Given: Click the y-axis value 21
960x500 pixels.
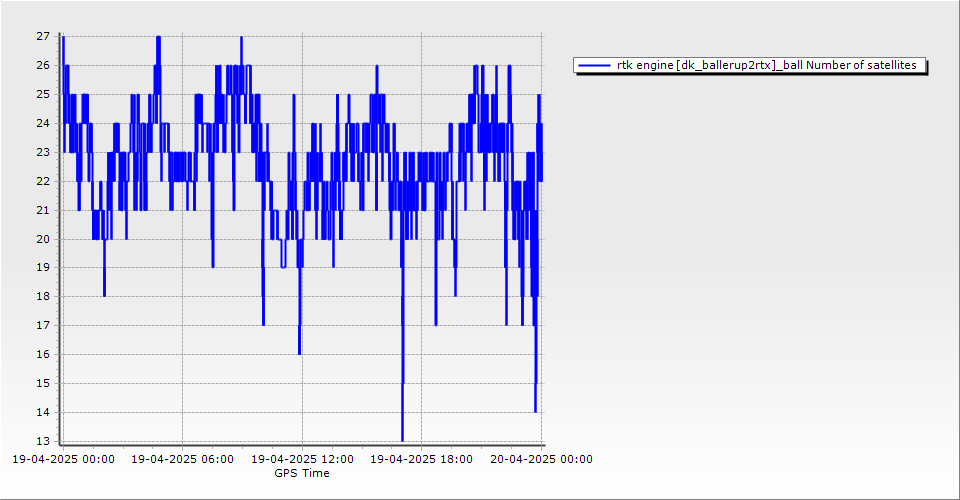Looking at the screenshot, I should [43, 211].
